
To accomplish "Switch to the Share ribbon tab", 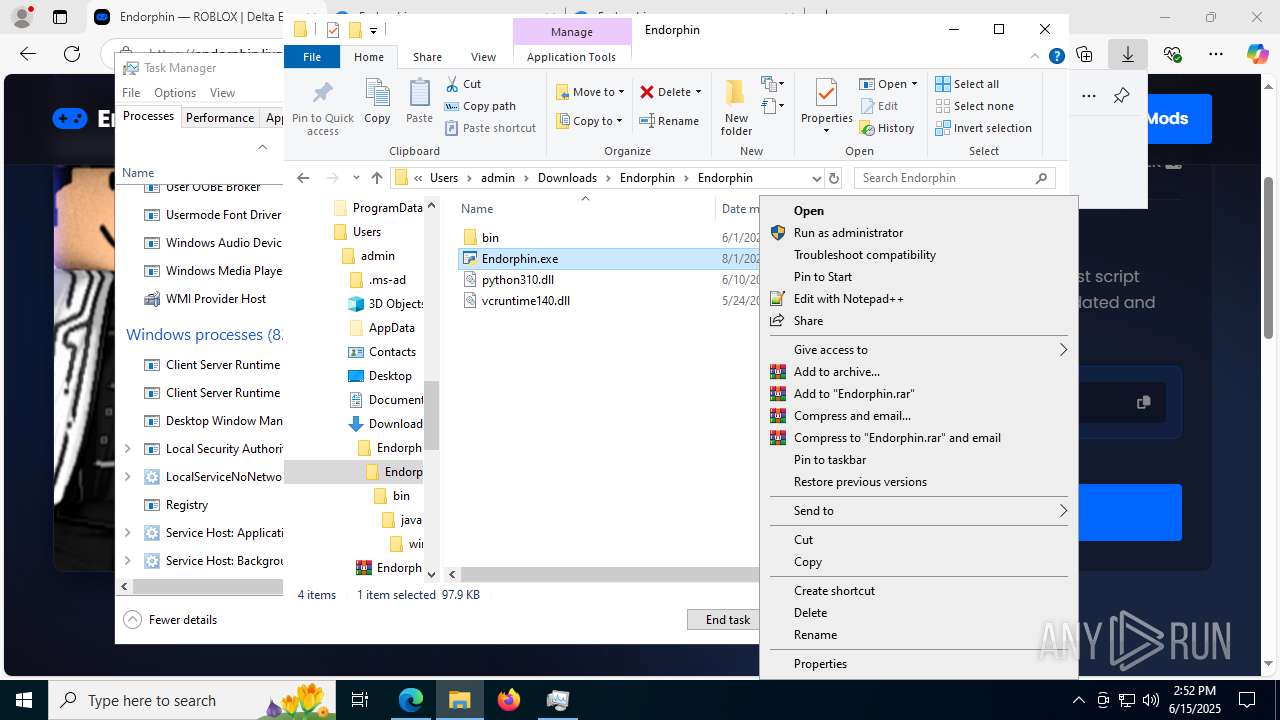I will point(427,57).
